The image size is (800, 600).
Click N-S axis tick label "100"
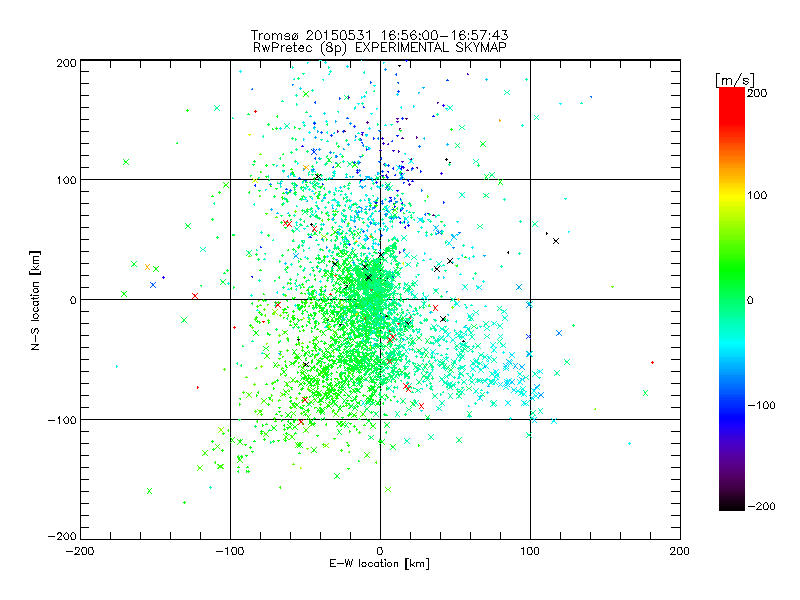point(67,180)
